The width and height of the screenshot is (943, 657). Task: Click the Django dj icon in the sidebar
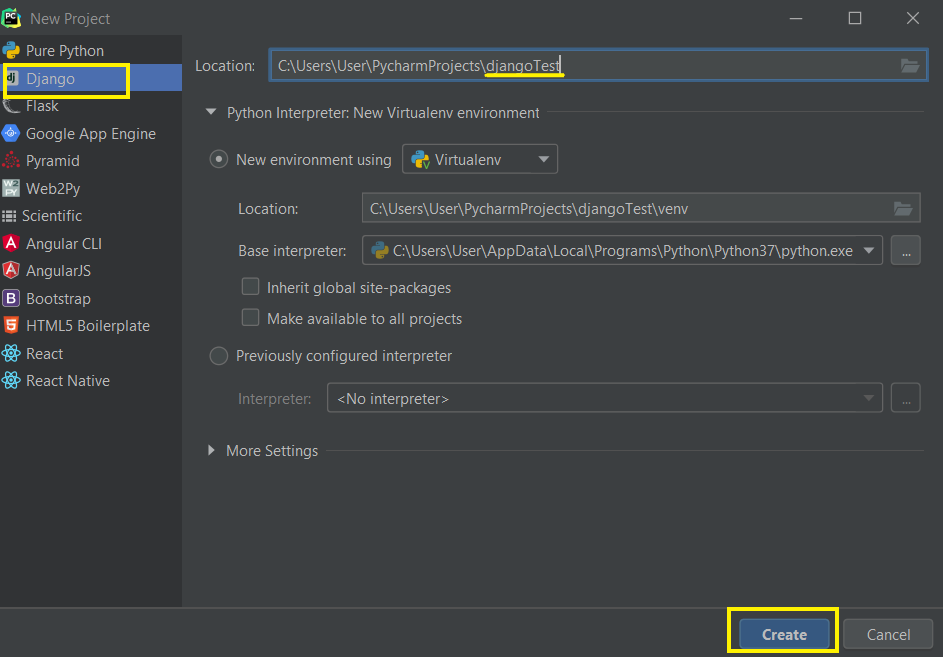point(11,78)
